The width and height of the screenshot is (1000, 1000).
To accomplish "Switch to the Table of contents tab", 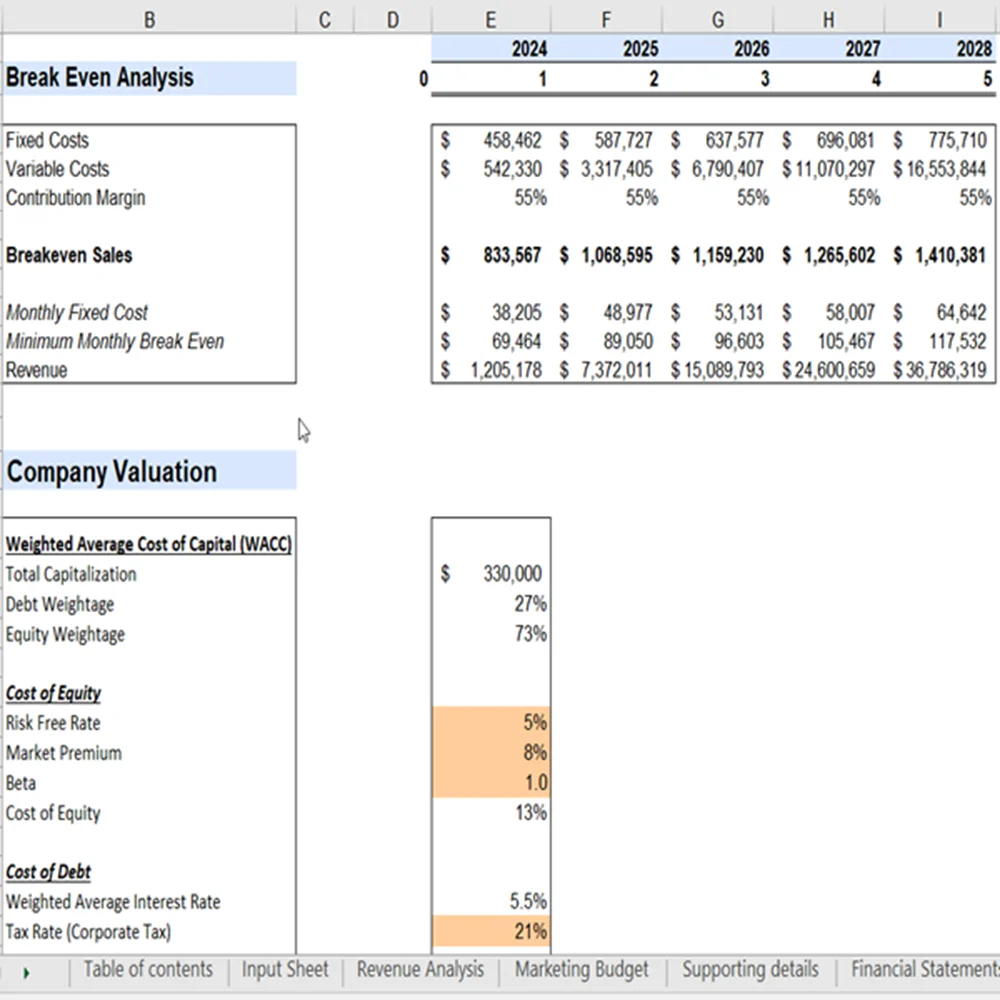I will pos(148,969).
